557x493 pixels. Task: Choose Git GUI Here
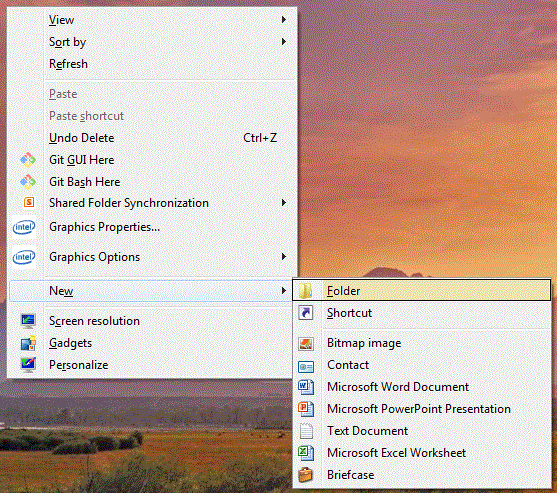point(152,160)
